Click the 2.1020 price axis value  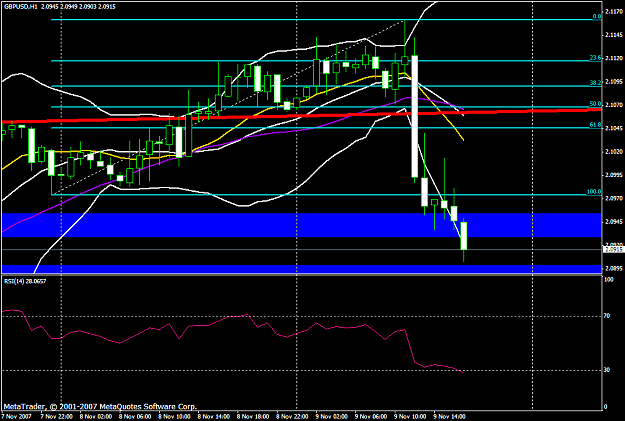(613, 151)
